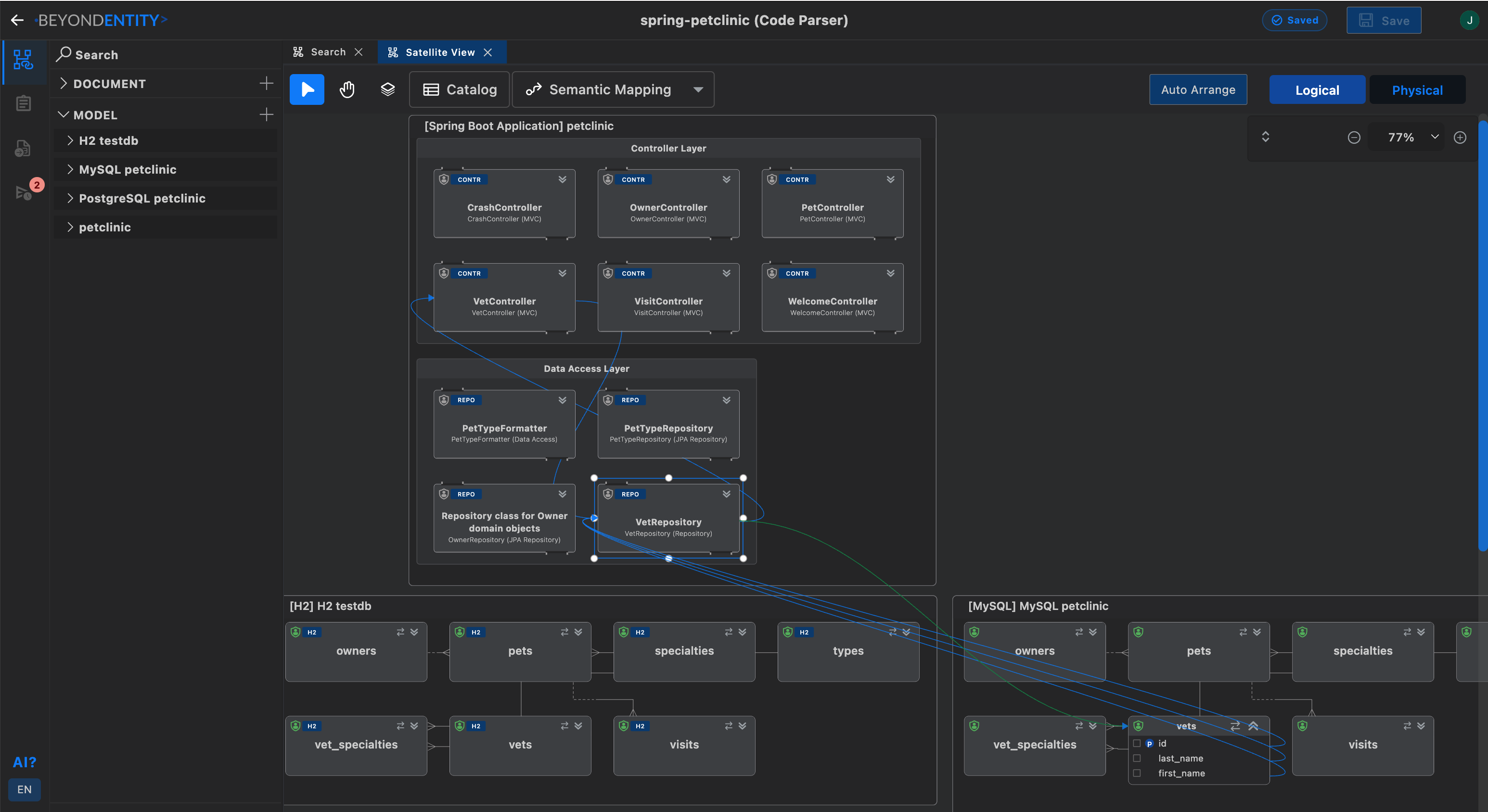Screen dimensions: 1488x812
Task: Collapse MySQL vets table chevron
Action: [x=1253, y=726]
